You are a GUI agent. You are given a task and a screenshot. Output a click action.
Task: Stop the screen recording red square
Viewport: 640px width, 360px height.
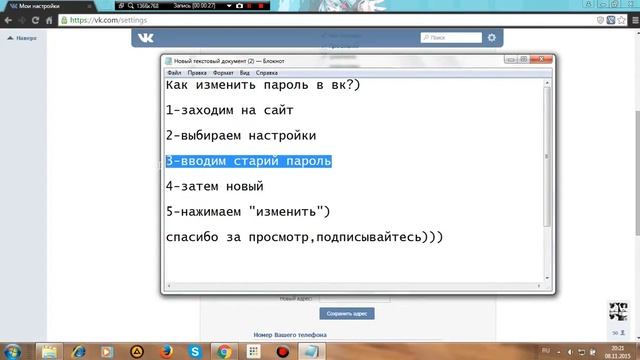[x=261, y=6]
